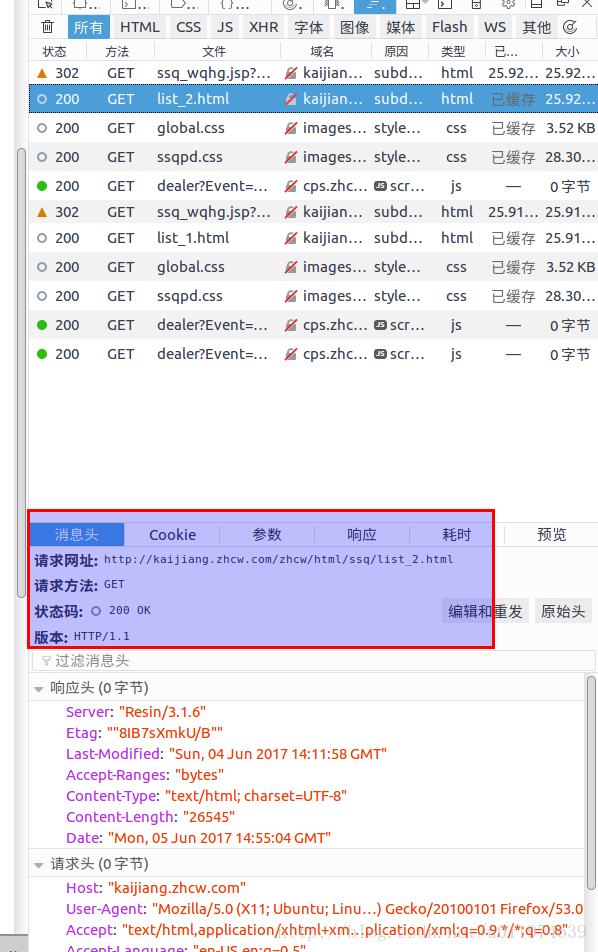Image resolution: width=598 pixels, height=952 pixels.
Task: Click the Last-Modified header entry
Action: click(226, 754)
